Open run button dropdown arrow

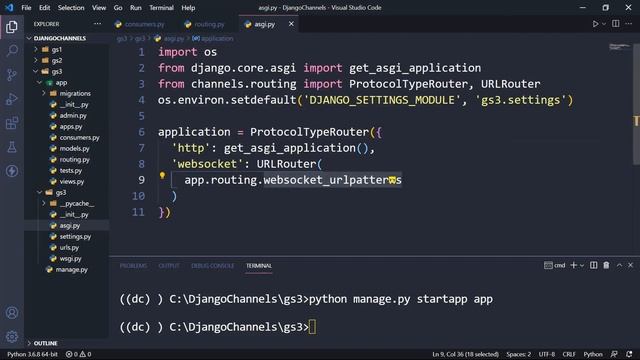point(604,24)
